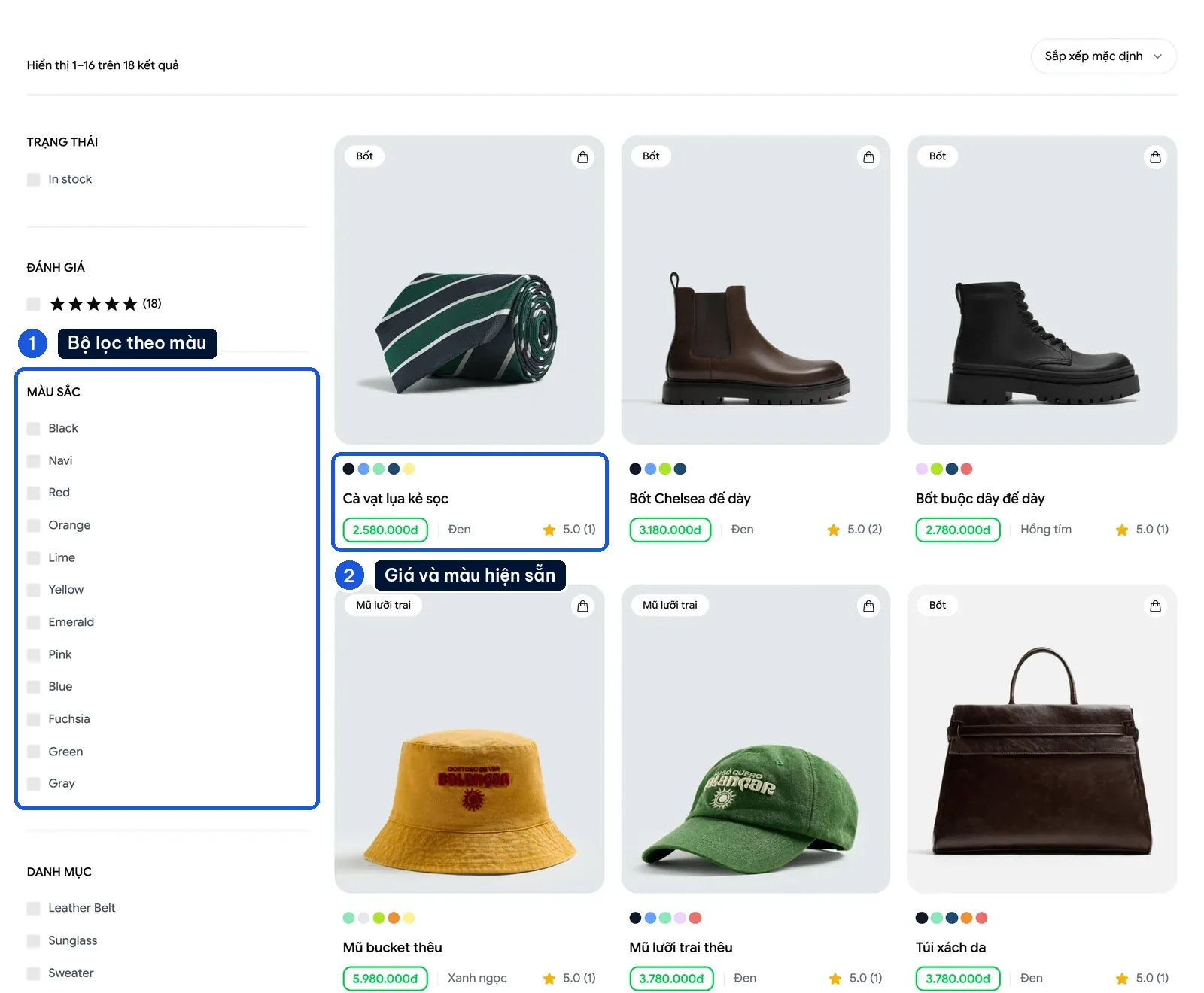Screen dimensions: 1204x993
Task: Click the bag icon on Bốt Chelsea đế dày
Action: point(868,157)
